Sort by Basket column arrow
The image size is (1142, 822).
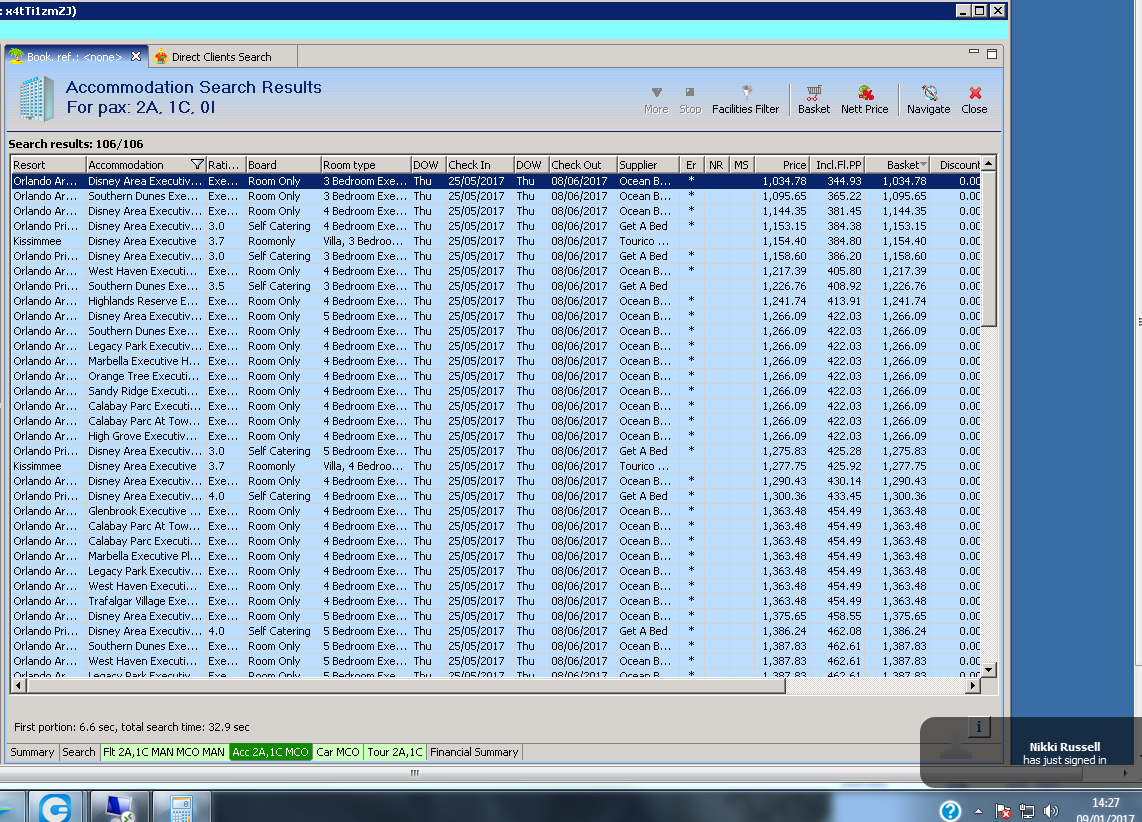point(923,165)
